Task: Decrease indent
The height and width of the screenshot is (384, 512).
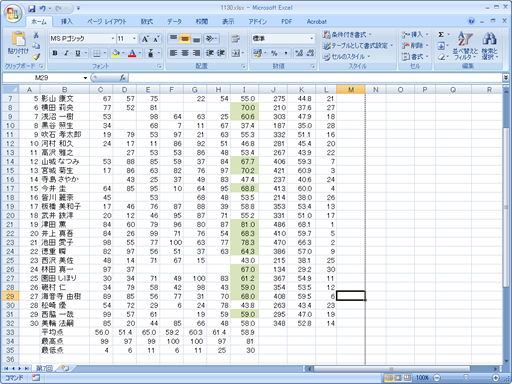Action: pos(210,53)
